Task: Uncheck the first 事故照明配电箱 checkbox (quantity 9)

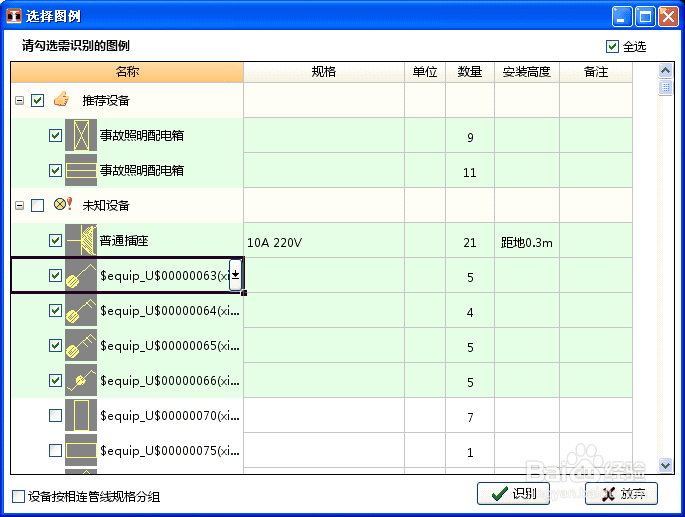Action: click(x=55, y=135)
